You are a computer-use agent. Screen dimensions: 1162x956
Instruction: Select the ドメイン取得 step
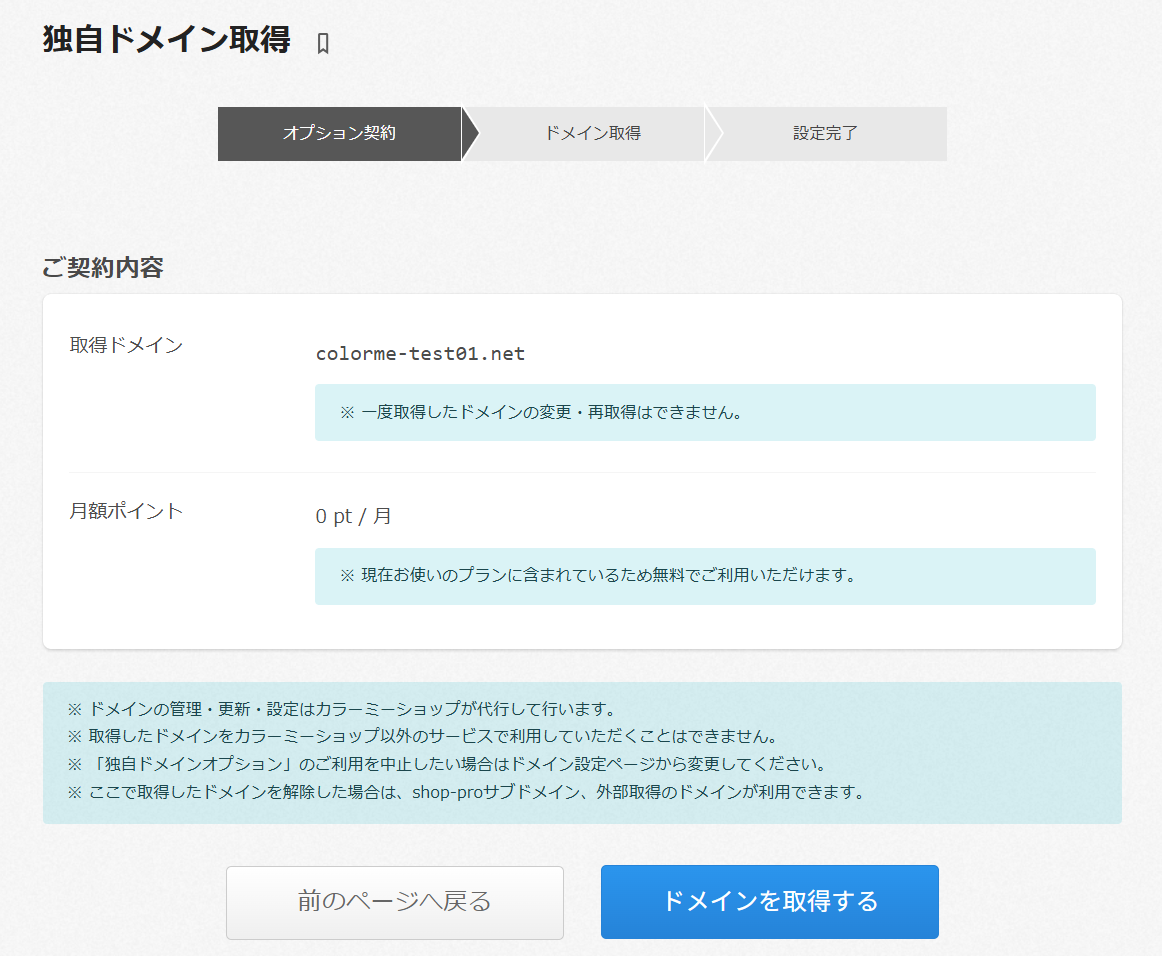tap(592, 133)
